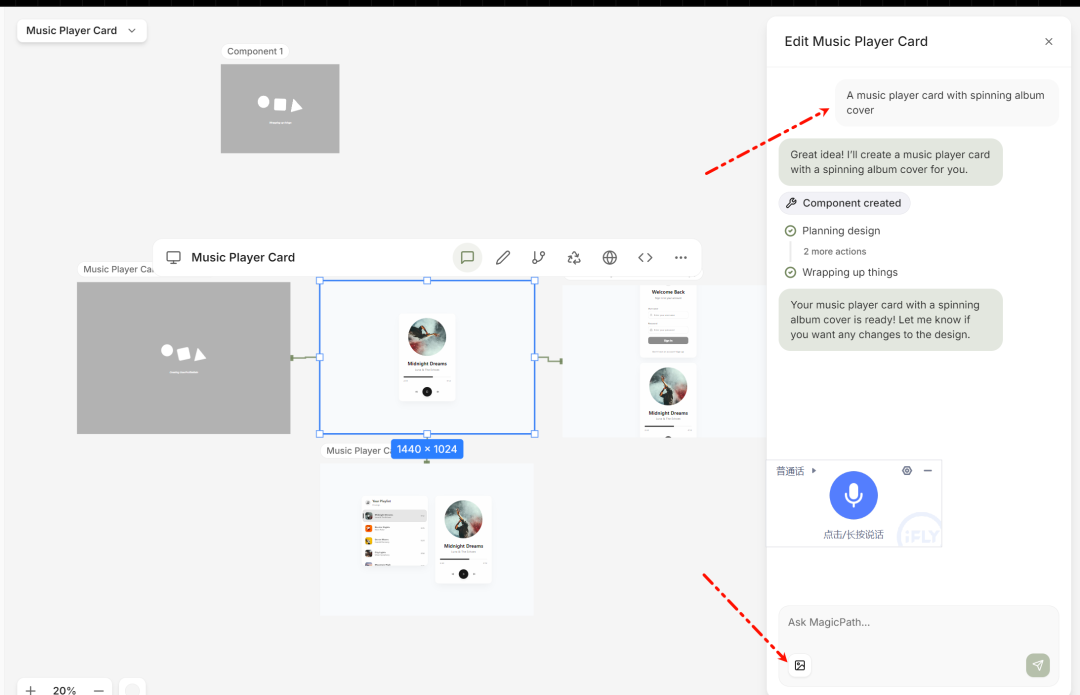Click the 20% zoom level value
1080x695 pixels.
pyautogui.click(x=64, y=689)
